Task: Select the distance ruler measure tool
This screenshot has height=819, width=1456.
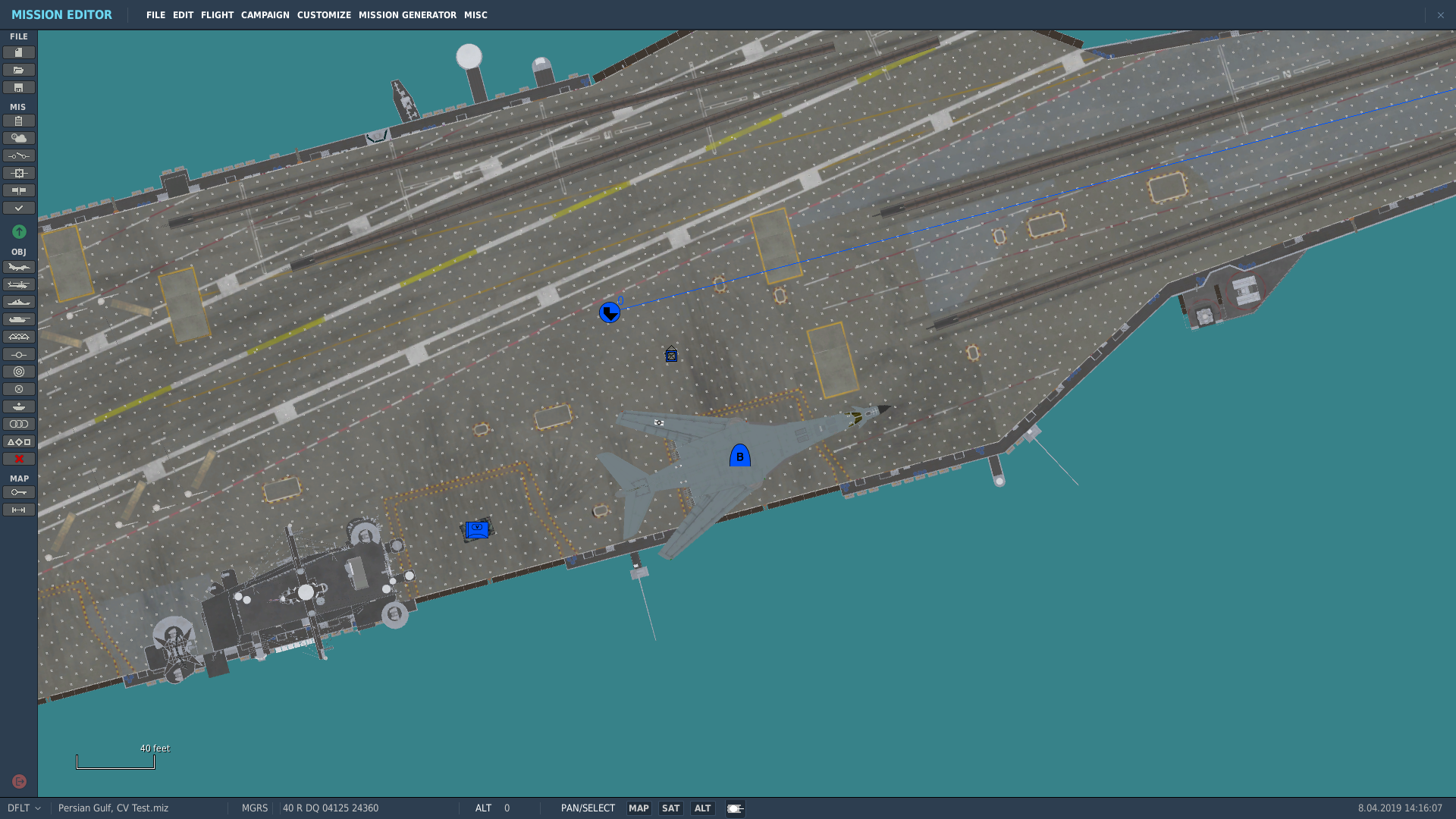Action: point(19,510)
